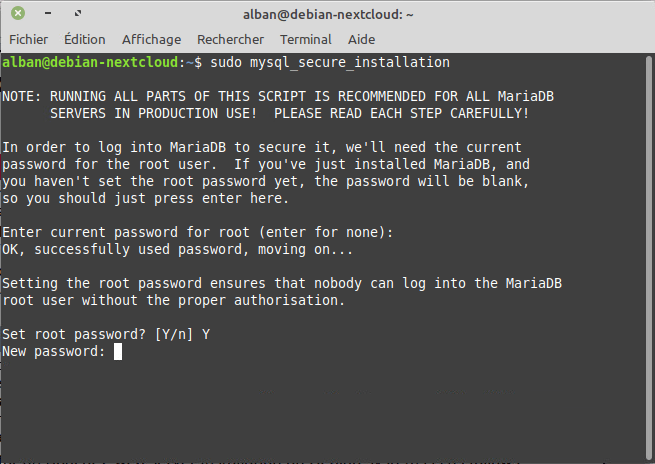Open the Affichage menu
Image resolution: width=655 pixels, height=464 pixels.
coord(152,39)
